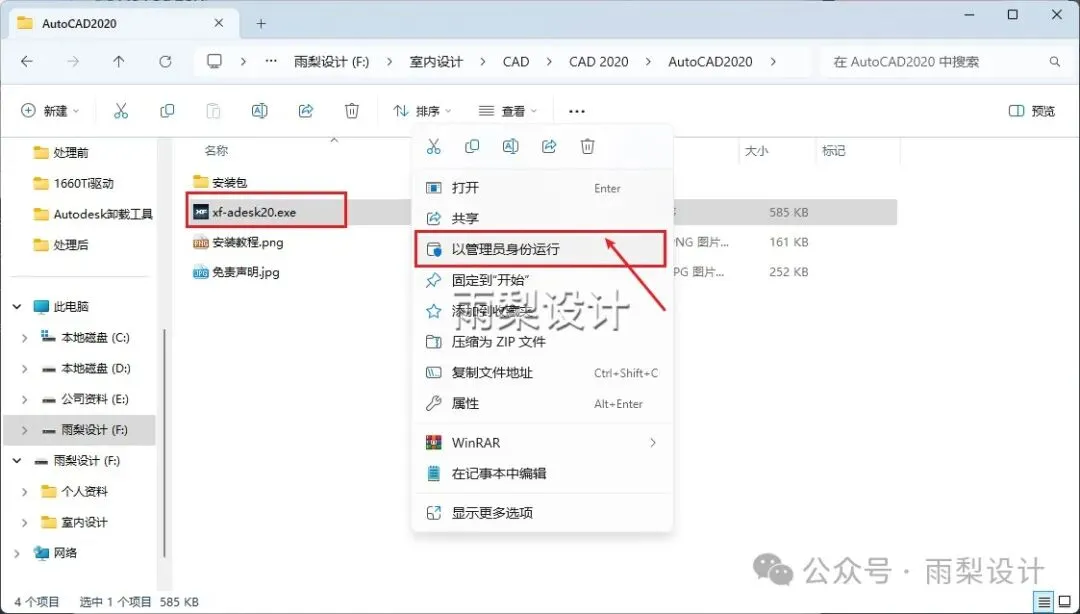The width and height of the screenshot is (1080, 614).
Task: Click the trash icon in context menu
Action: pos(588,146)
